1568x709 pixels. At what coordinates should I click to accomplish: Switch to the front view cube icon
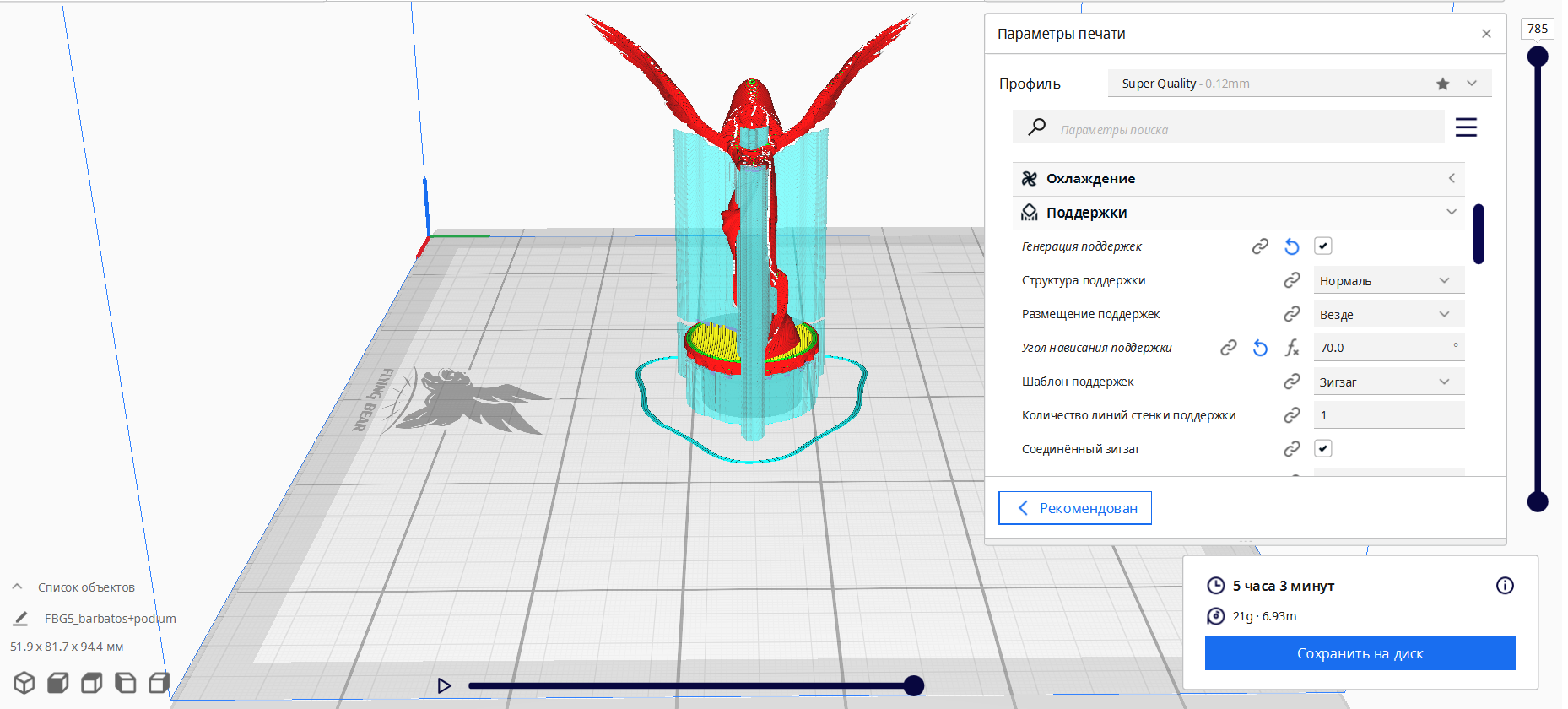coord(58,682)
